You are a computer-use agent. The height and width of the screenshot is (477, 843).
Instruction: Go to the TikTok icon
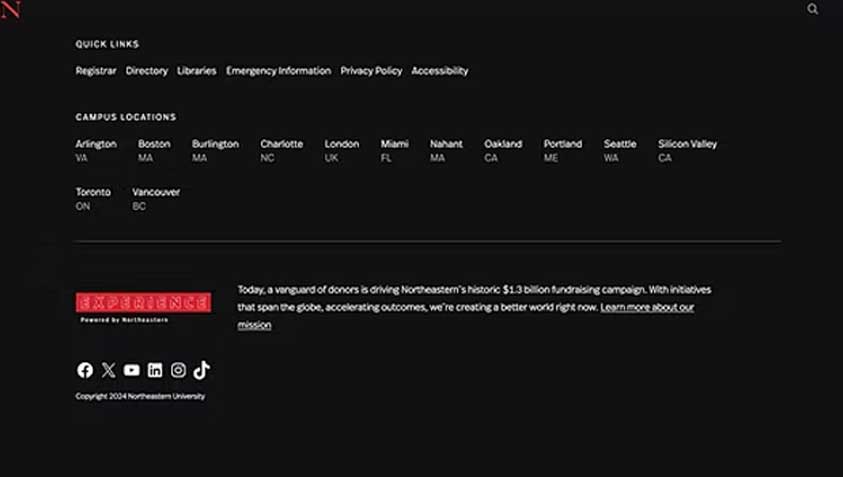click(202, 370)
